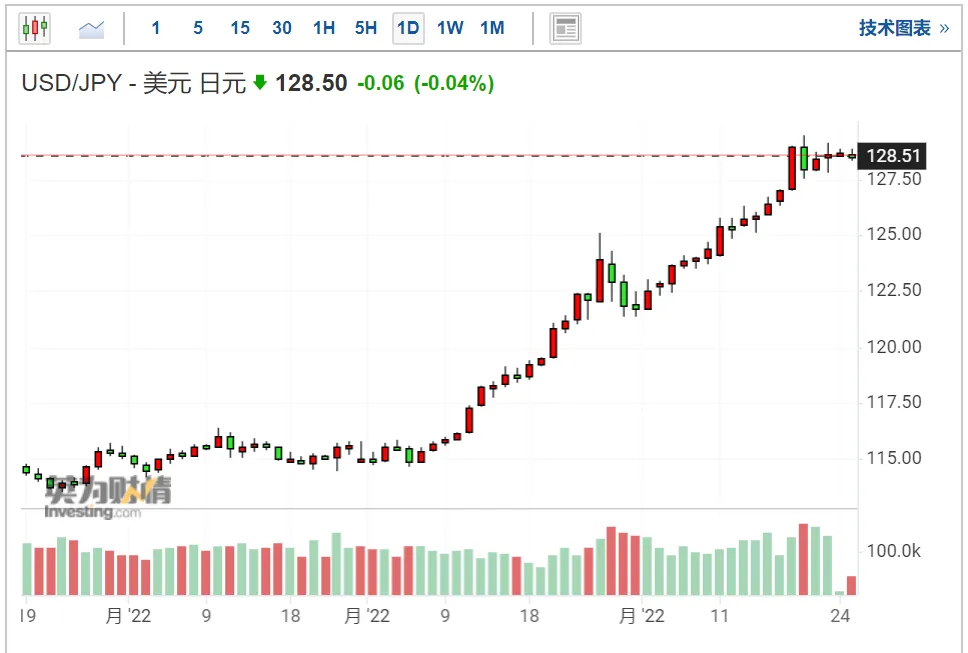
Task: Switch to the area line chart icon
Action: pos(91,28)
